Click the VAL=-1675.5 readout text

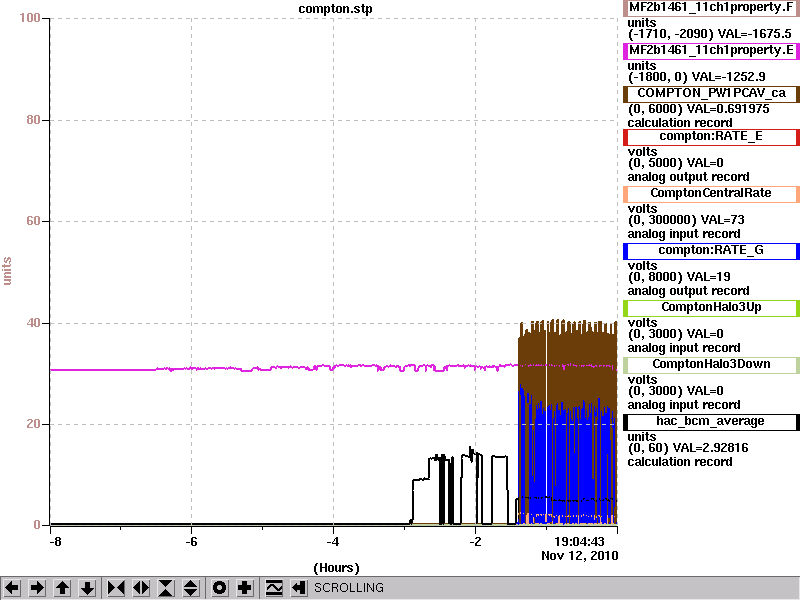coord(755,34)
